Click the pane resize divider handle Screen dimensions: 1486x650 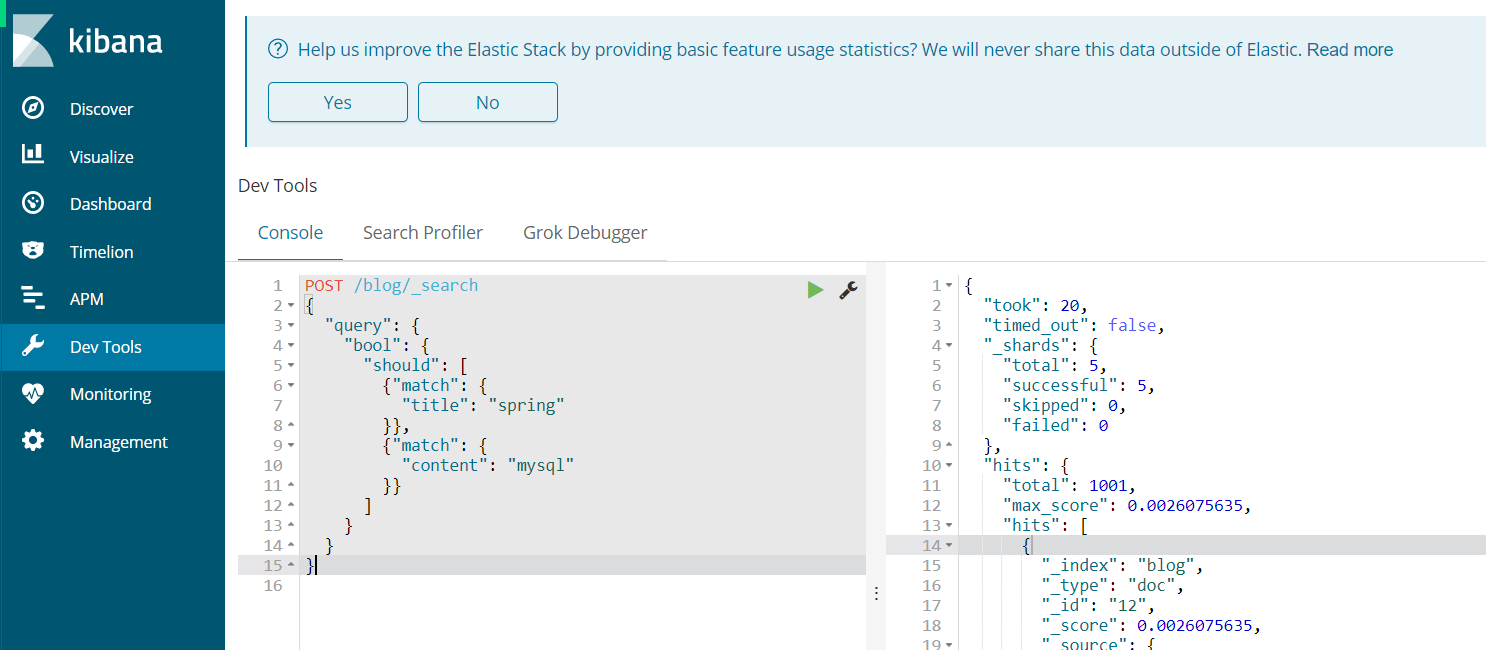(876, 593)
